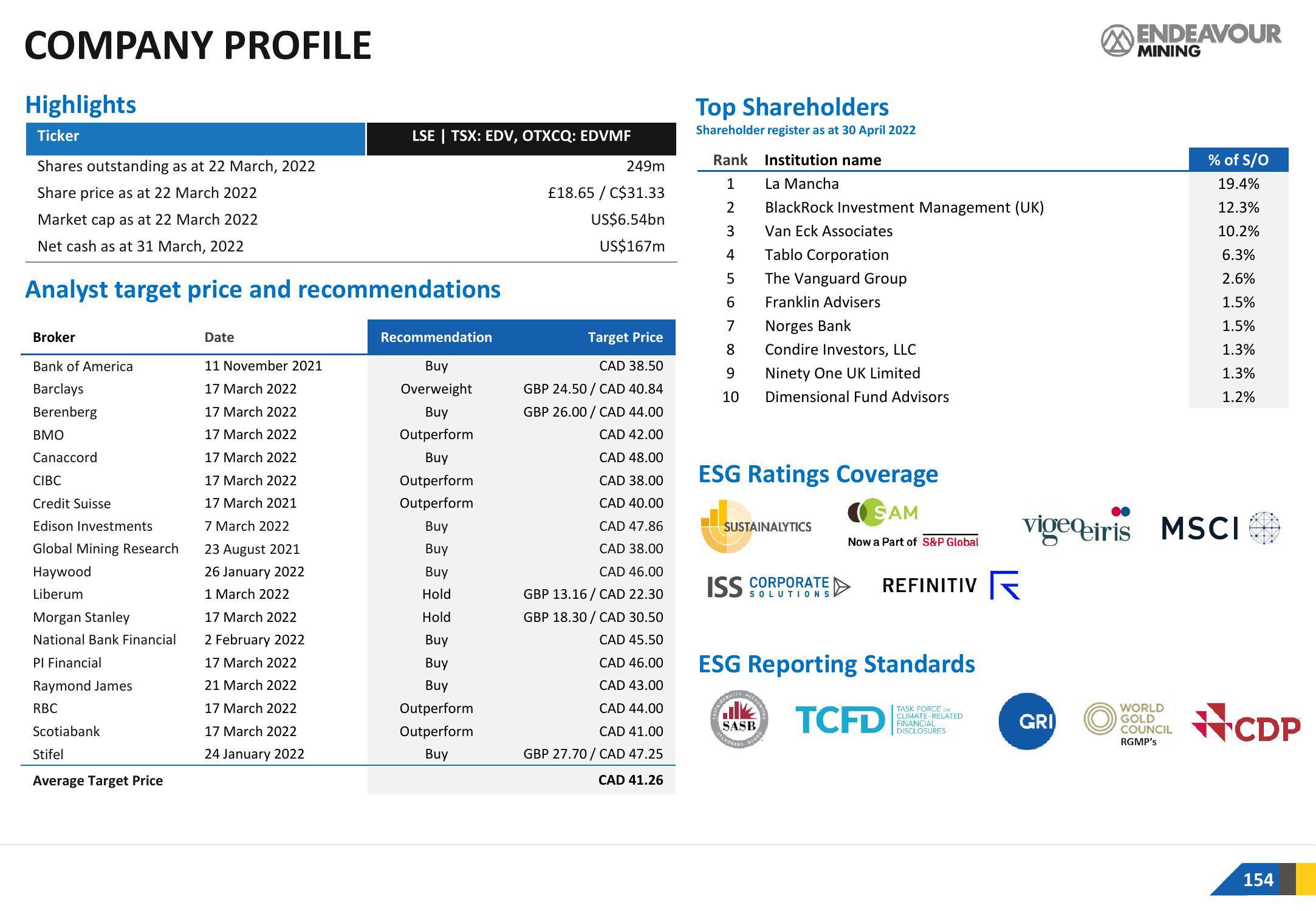Click the Institution name column header
Screen dimensions: 1316x911
coord(823,160)
